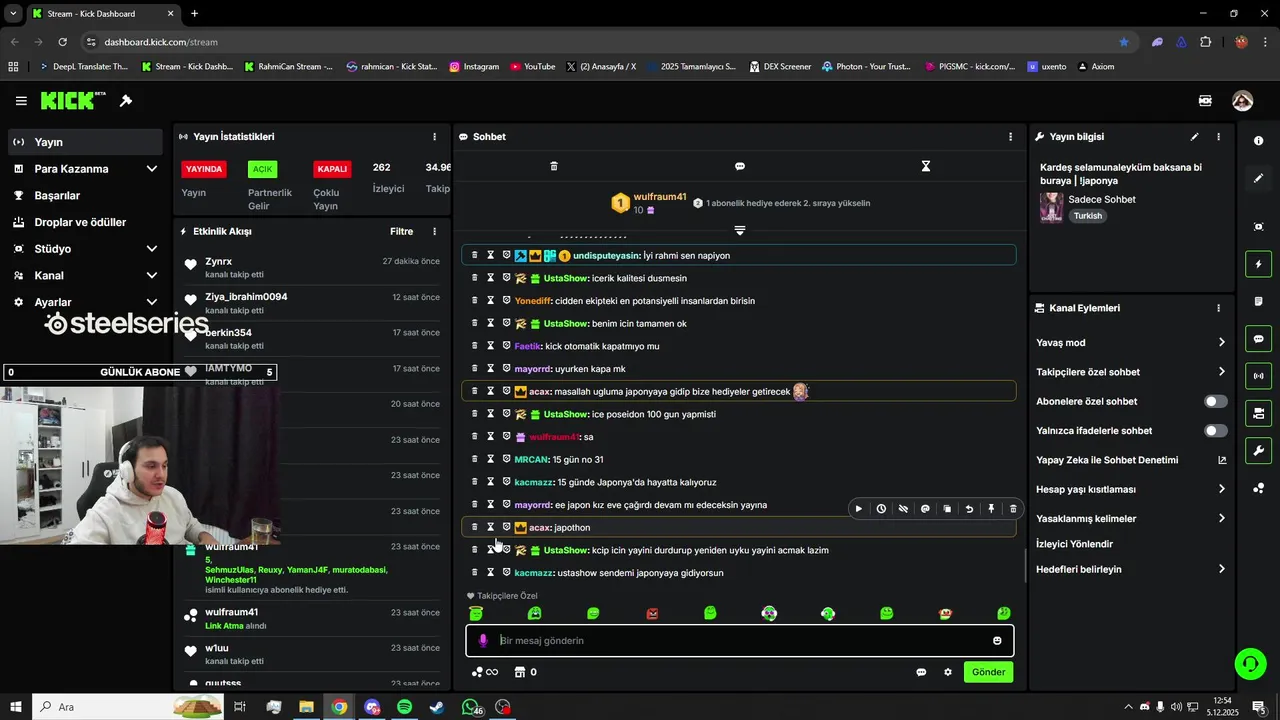Open the hamburger menu beside Kick logo

[21, 101]
